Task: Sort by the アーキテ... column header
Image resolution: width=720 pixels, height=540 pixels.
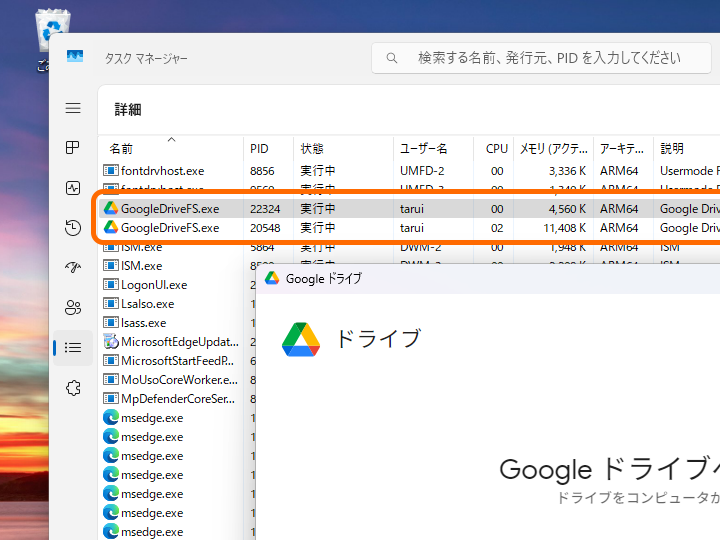Action: pyautogui.click(x=622, y=149)
